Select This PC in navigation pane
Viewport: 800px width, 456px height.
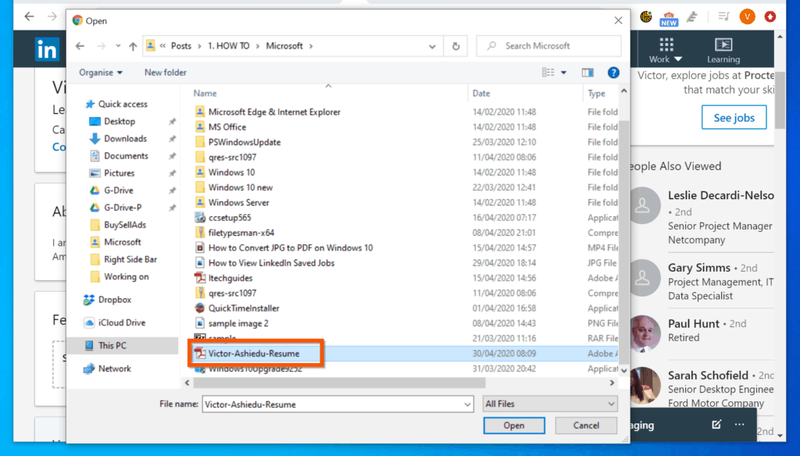(112, 346)
